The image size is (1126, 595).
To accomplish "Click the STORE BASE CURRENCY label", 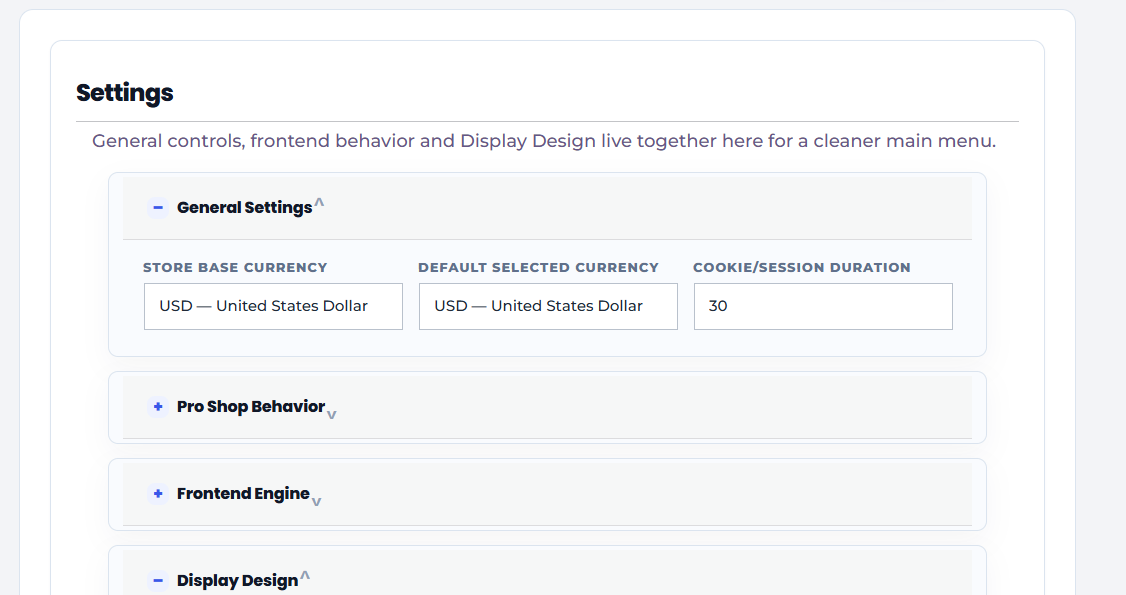I will pos(235,268).
